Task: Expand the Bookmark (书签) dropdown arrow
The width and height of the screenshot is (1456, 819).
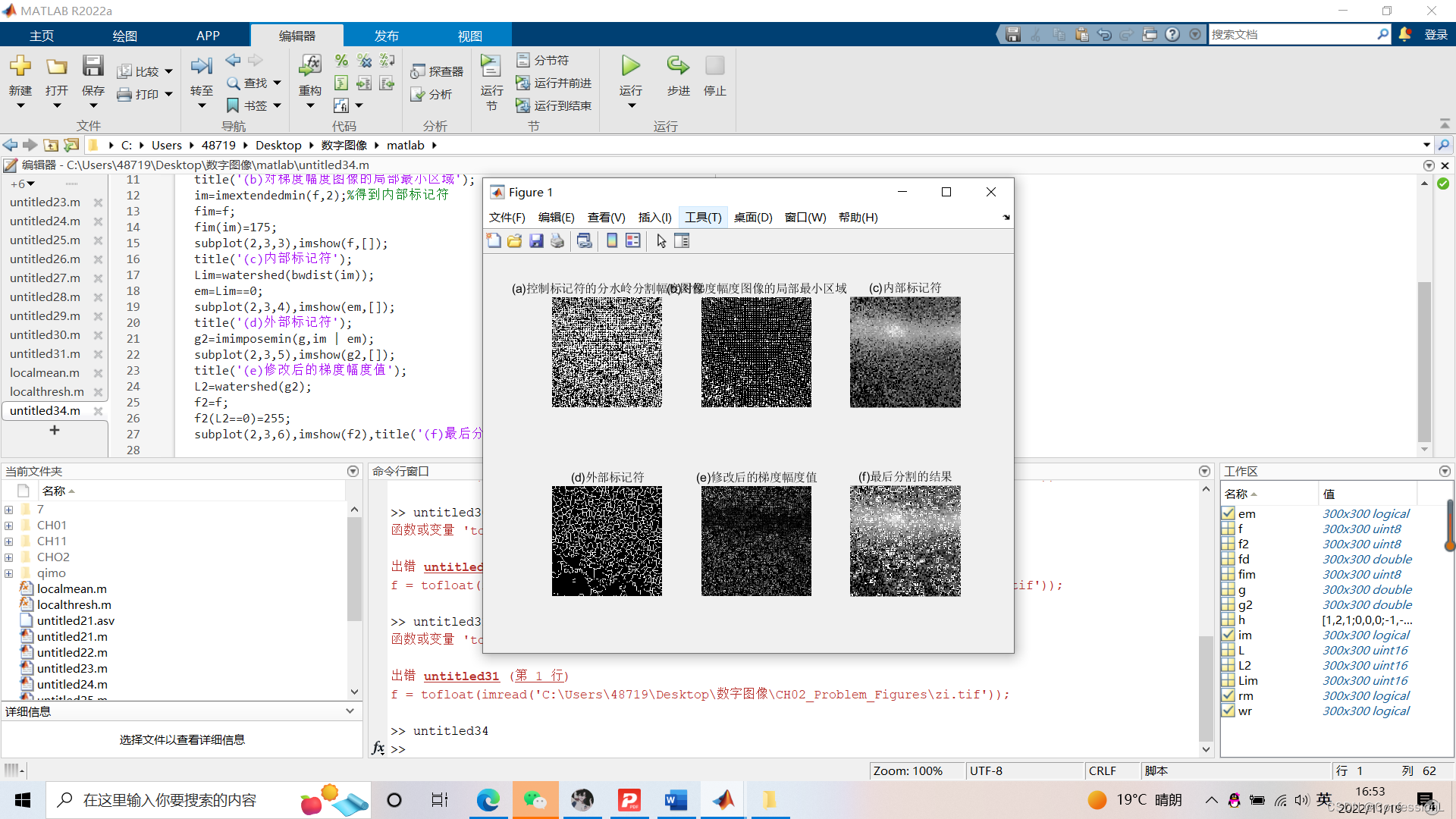Action: click(x=277, y=106)
